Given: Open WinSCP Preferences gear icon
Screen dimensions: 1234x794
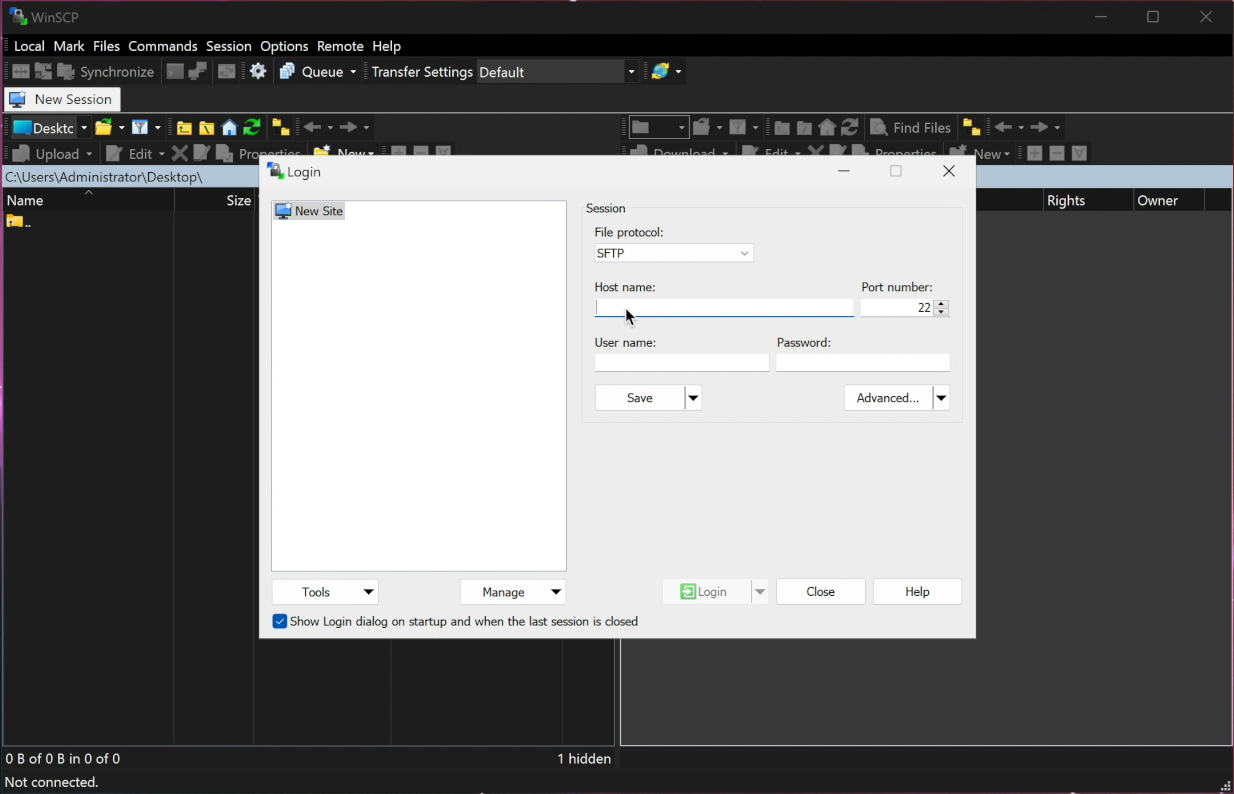Looking at the screenshot, I should pos(258,71).
